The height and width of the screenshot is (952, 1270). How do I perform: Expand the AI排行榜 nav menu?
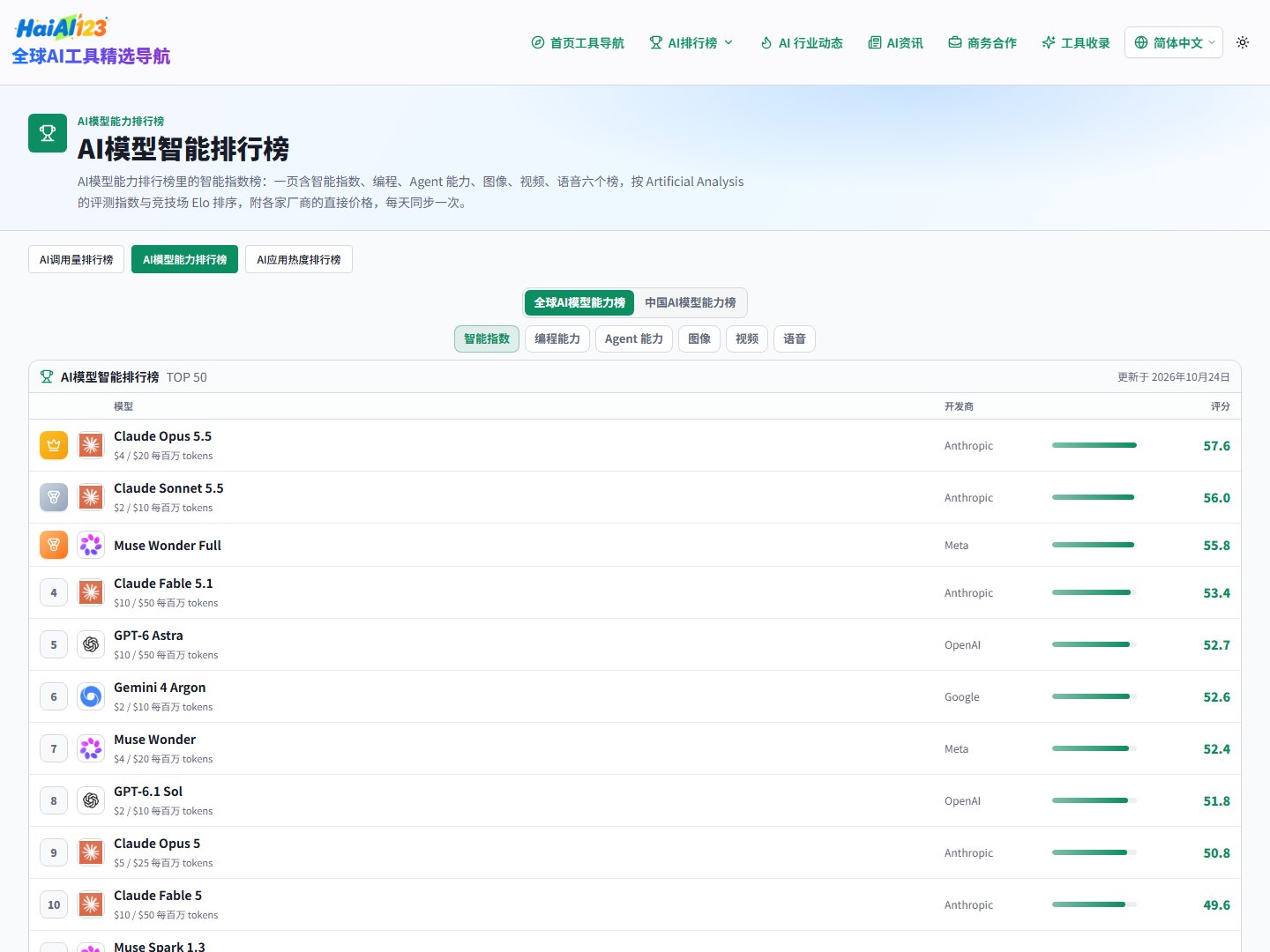click(x=691, y=42)
